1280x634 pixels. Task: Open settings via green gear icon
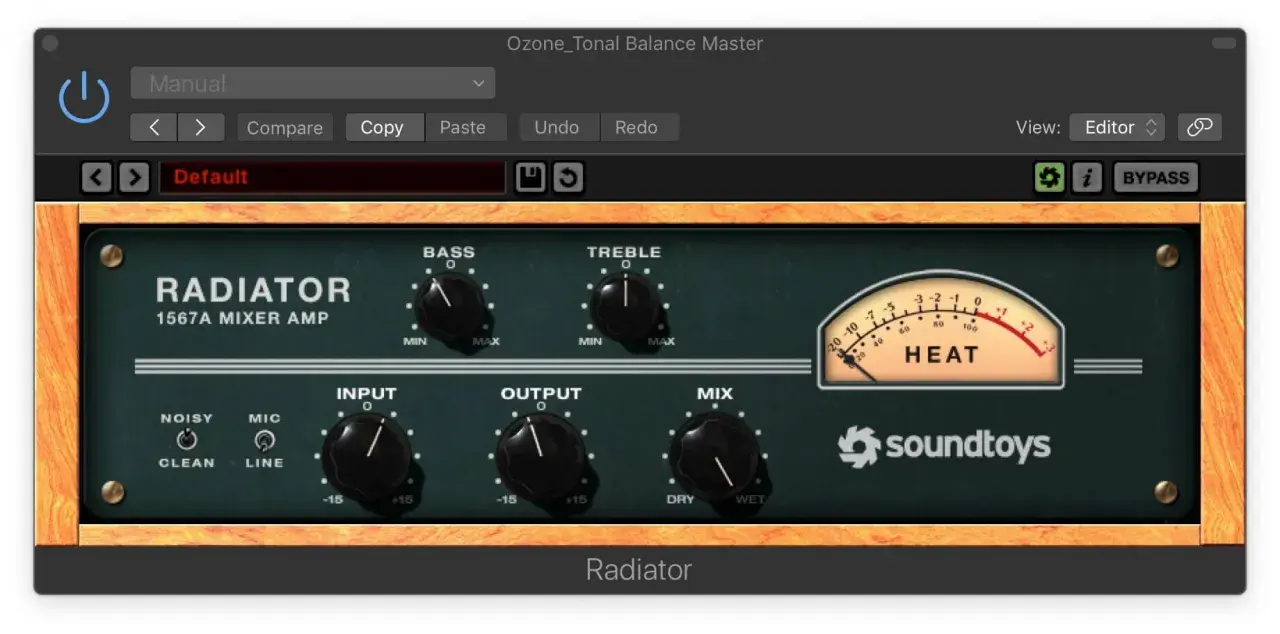point(1049,178)
